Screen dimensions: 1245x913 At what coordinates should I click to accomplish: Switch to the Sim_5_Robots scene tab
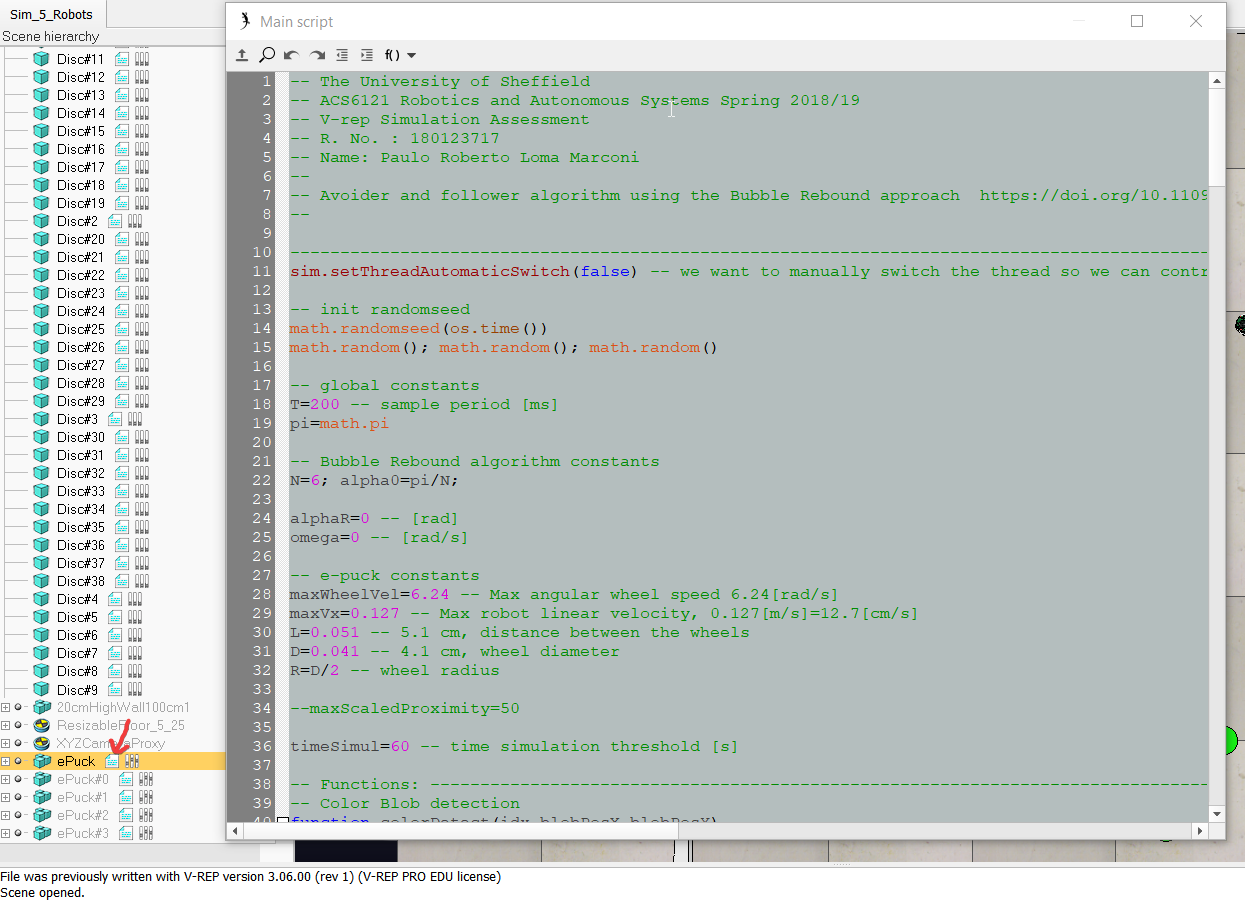51,14
